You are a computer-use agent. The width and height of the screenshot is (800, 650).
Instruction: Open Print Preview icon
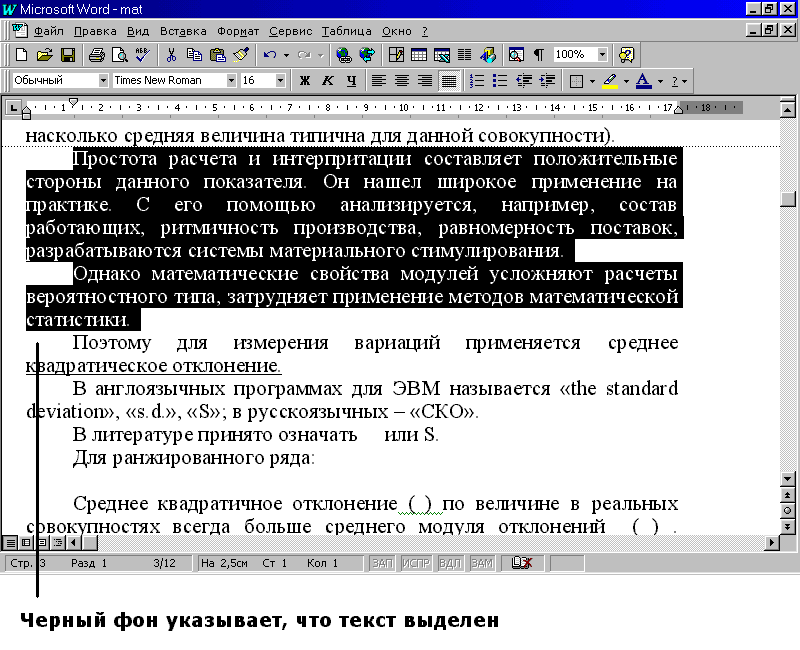coord(120,55)
